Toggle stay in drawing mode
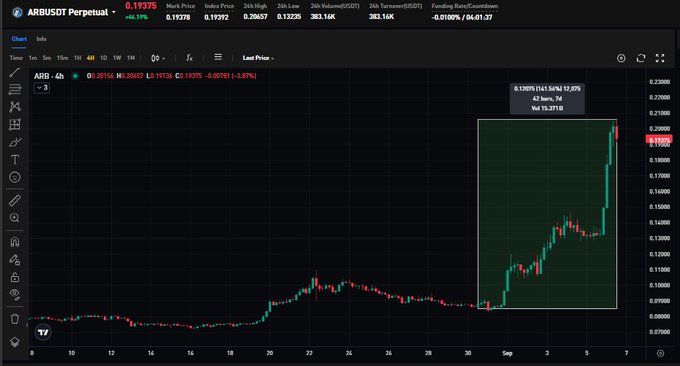This screenshot has height=366, width=680. tap(15, 260)
